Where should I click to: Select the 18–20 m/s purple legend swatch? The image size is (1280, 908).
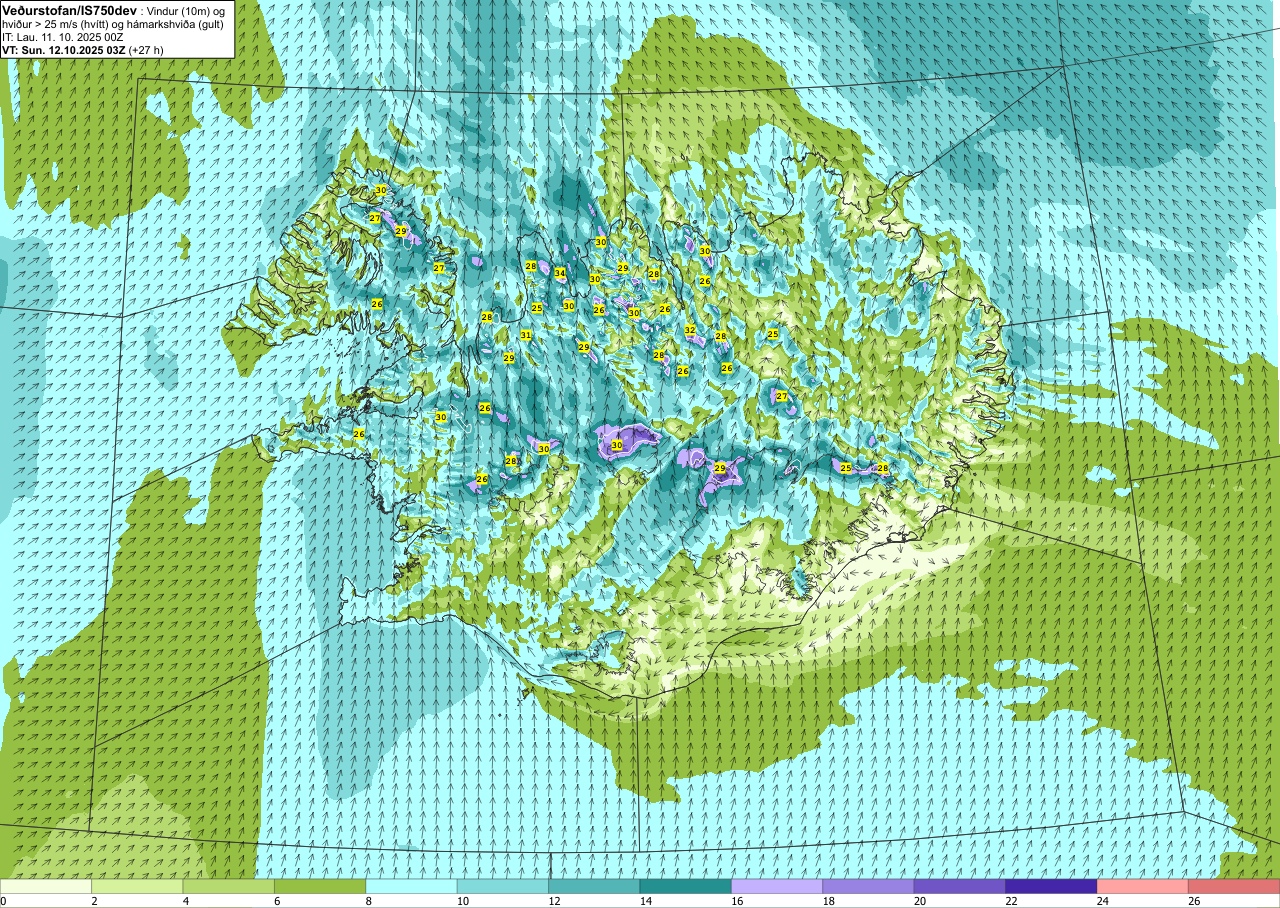coord(869,887)
